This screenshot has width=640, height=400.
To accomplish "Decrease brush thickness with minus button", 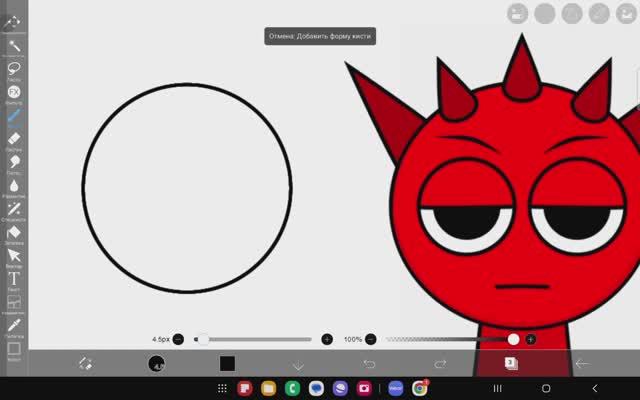I will click(178, 339).
